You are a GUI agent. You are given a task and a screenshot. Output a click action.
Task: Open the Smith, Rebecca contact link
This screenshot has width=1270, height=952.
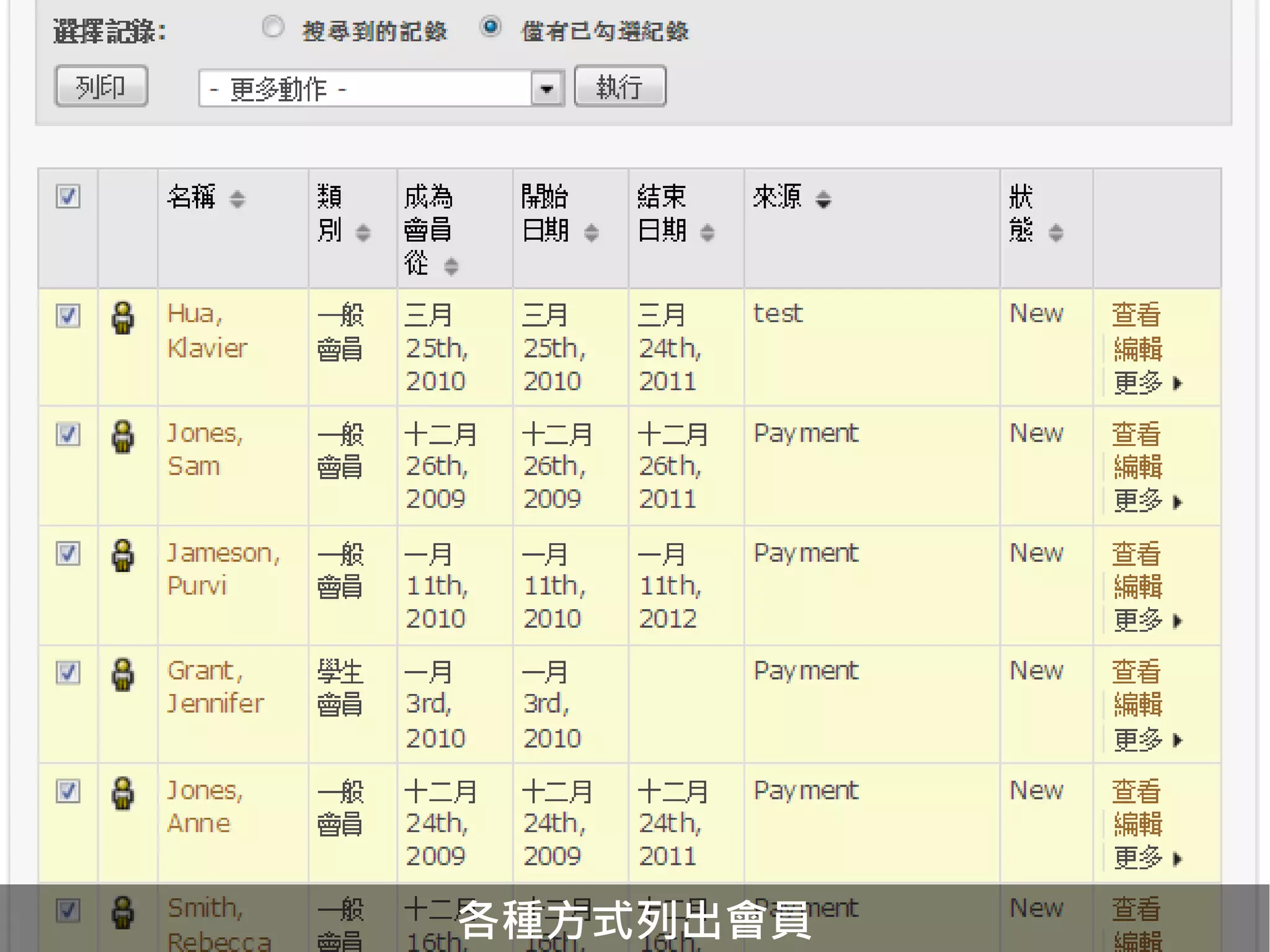coord(219,924)
